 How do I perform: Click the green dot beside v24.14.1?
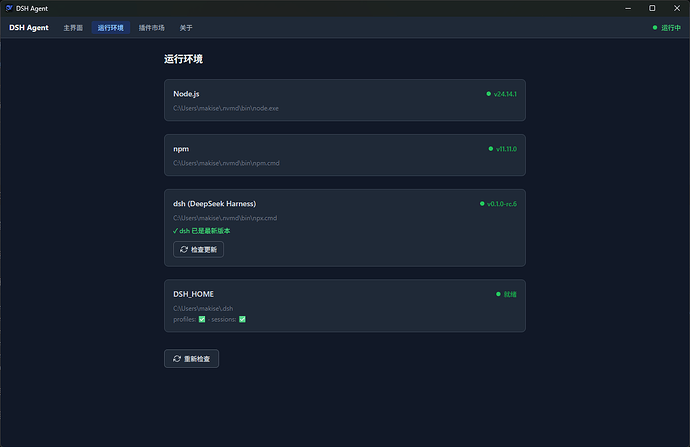488,94
